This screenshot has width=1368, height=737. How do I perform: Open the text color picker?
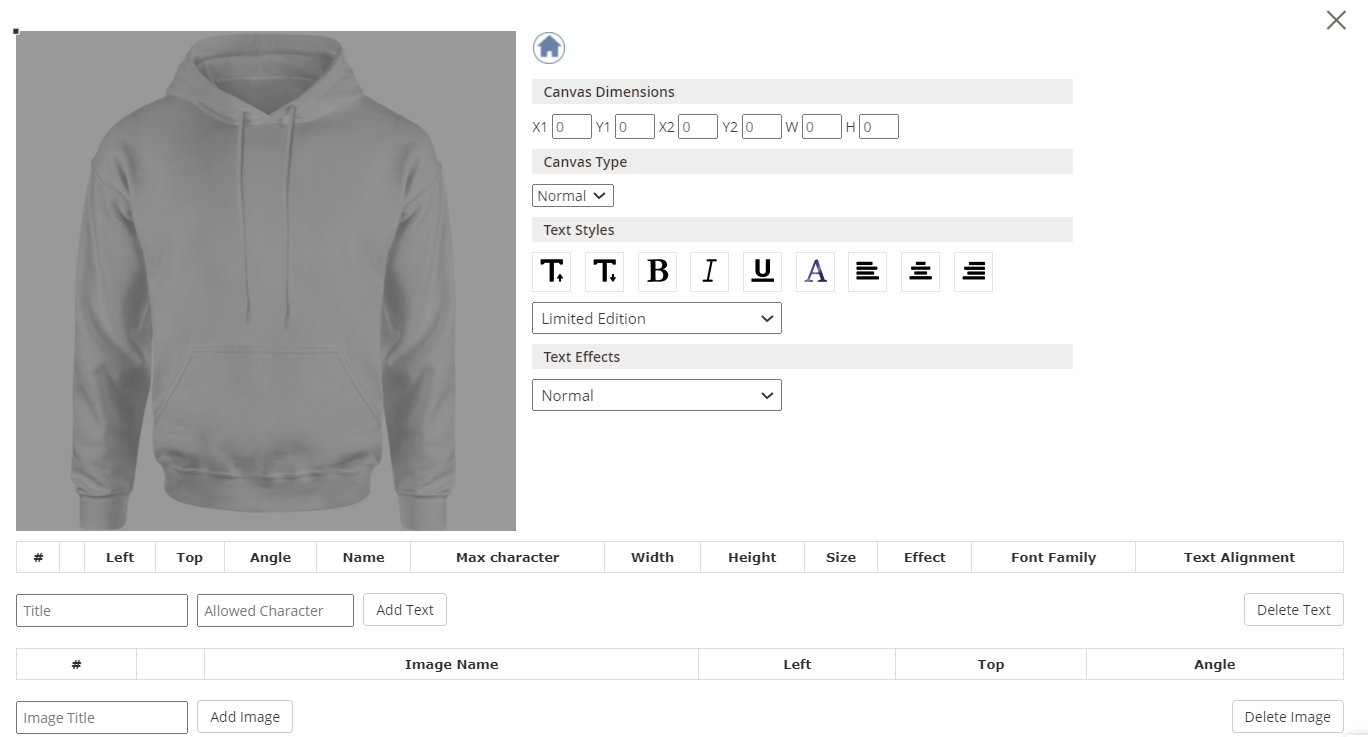[x=815, y=271]
